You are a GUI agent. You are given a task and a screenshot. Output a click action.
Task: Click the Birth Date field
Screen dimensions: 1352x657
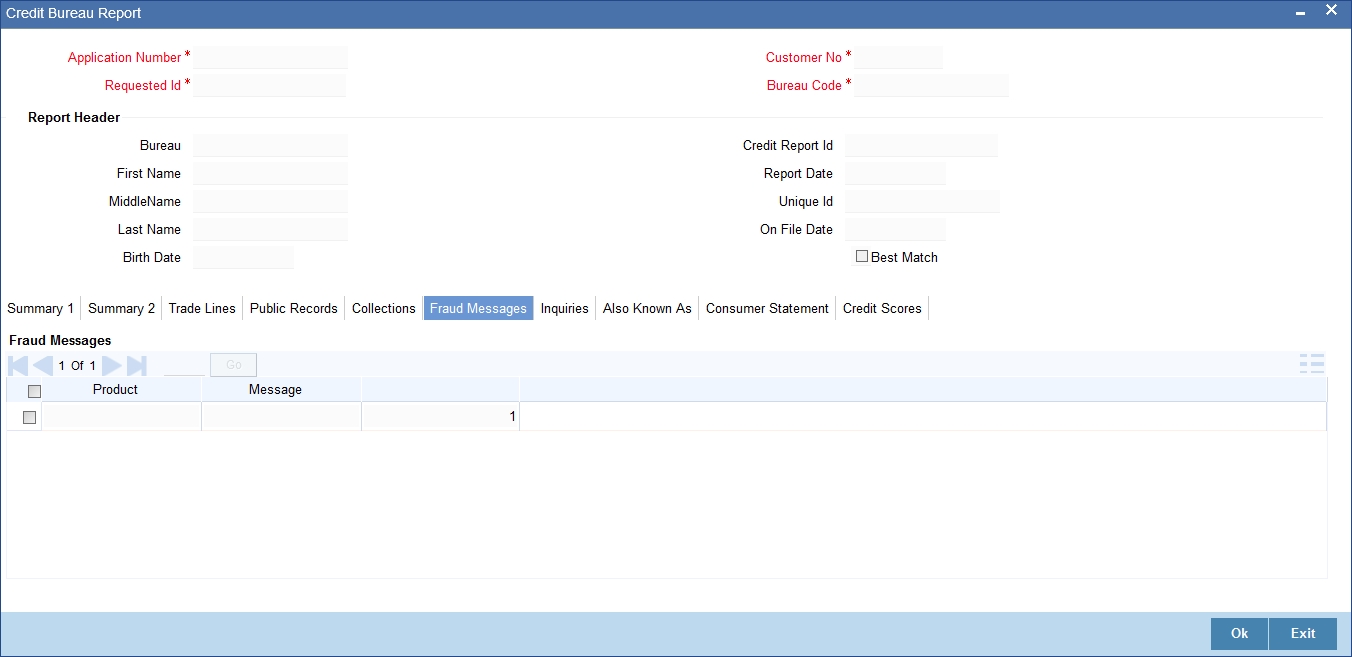(x=244, y=257)
